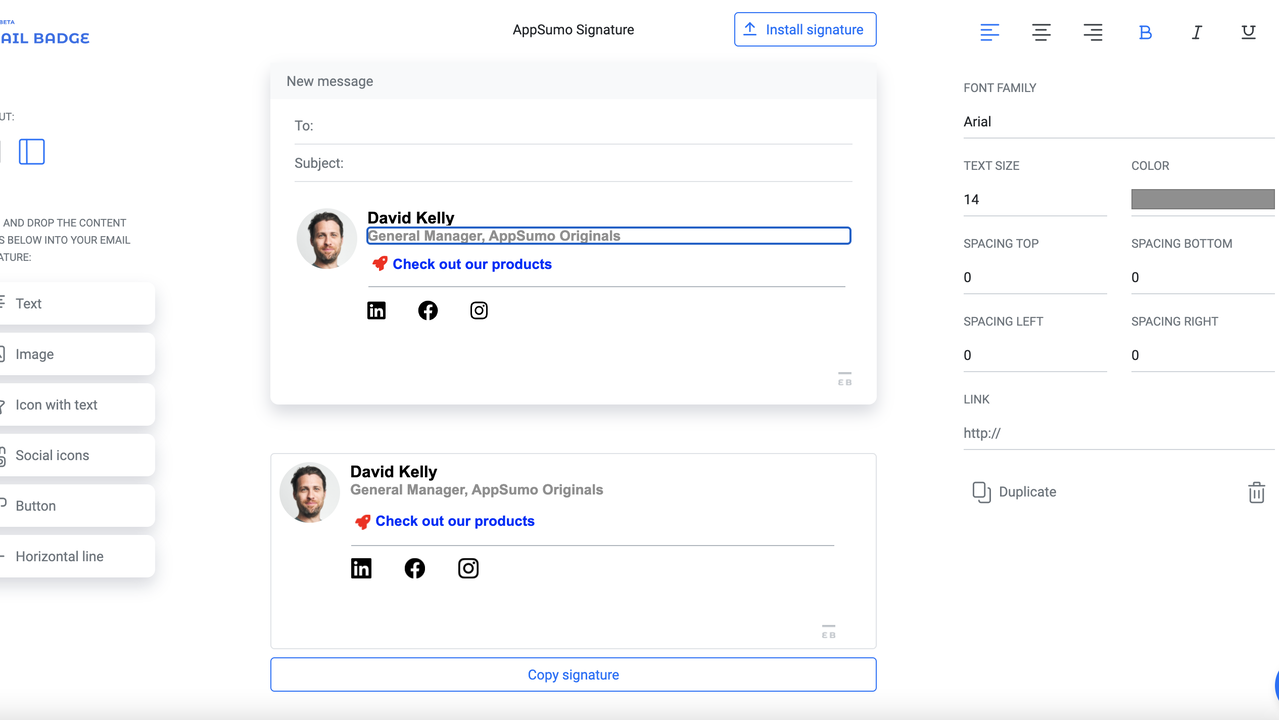Duplicate the selected element
The image size is (1279, 720).
coord(1014,492)
